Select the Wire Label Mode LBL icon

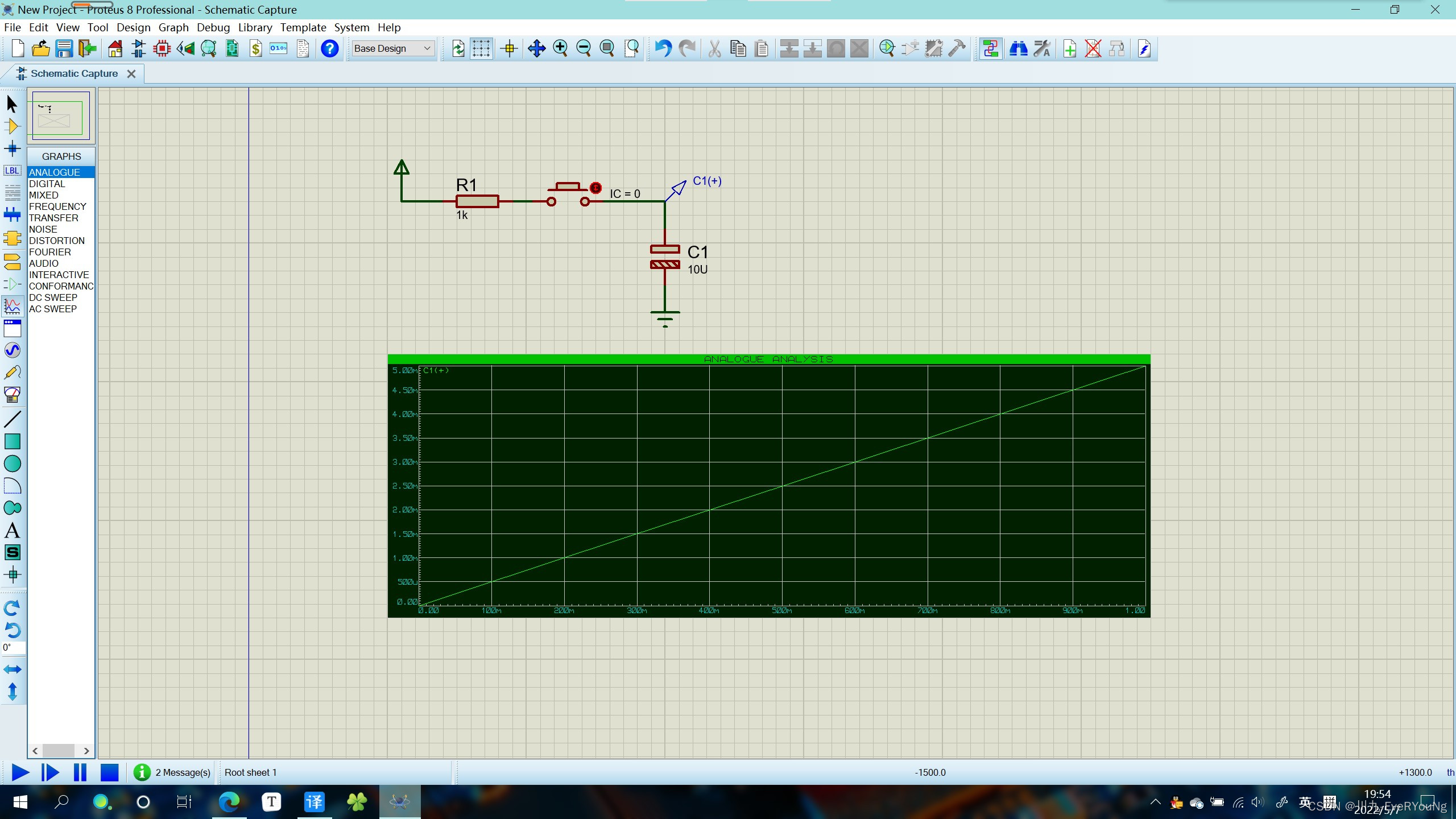(12, 171)
